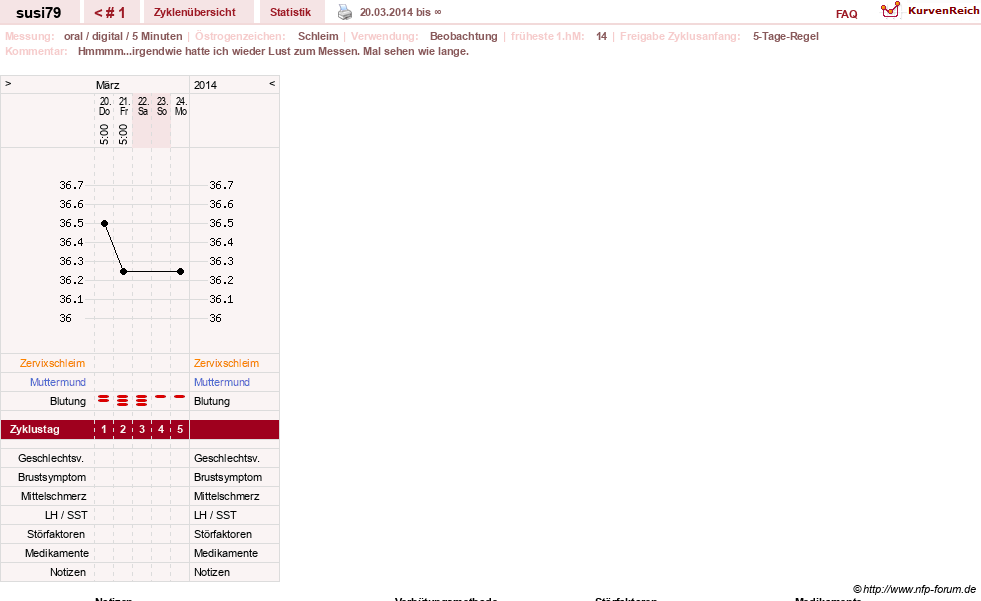The width and height of the screenshot is (981, 601).
Task: Select the susi79 user tab
Action: tap(39, 12)
